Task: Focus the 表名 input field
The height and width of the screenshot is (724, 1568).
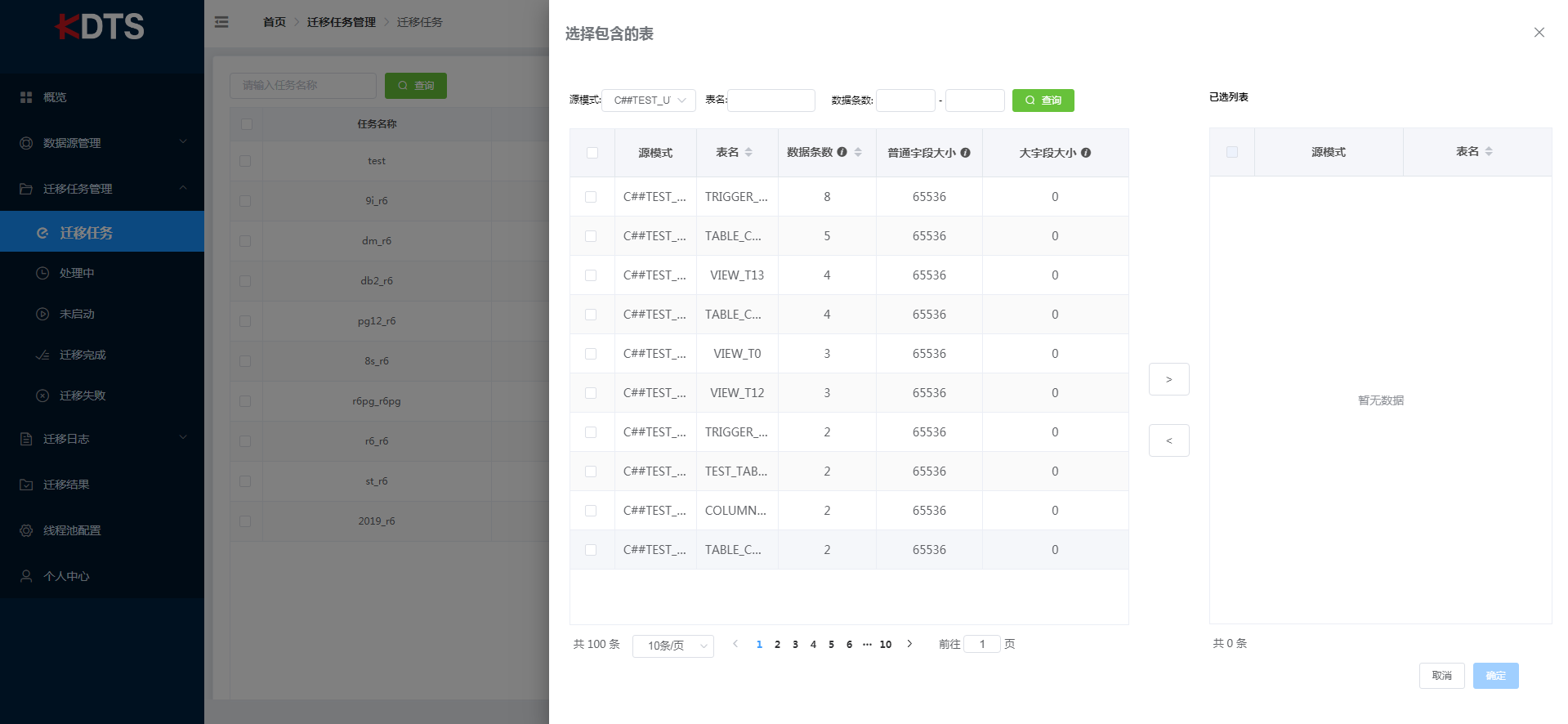Action: (x=771, y=101)
